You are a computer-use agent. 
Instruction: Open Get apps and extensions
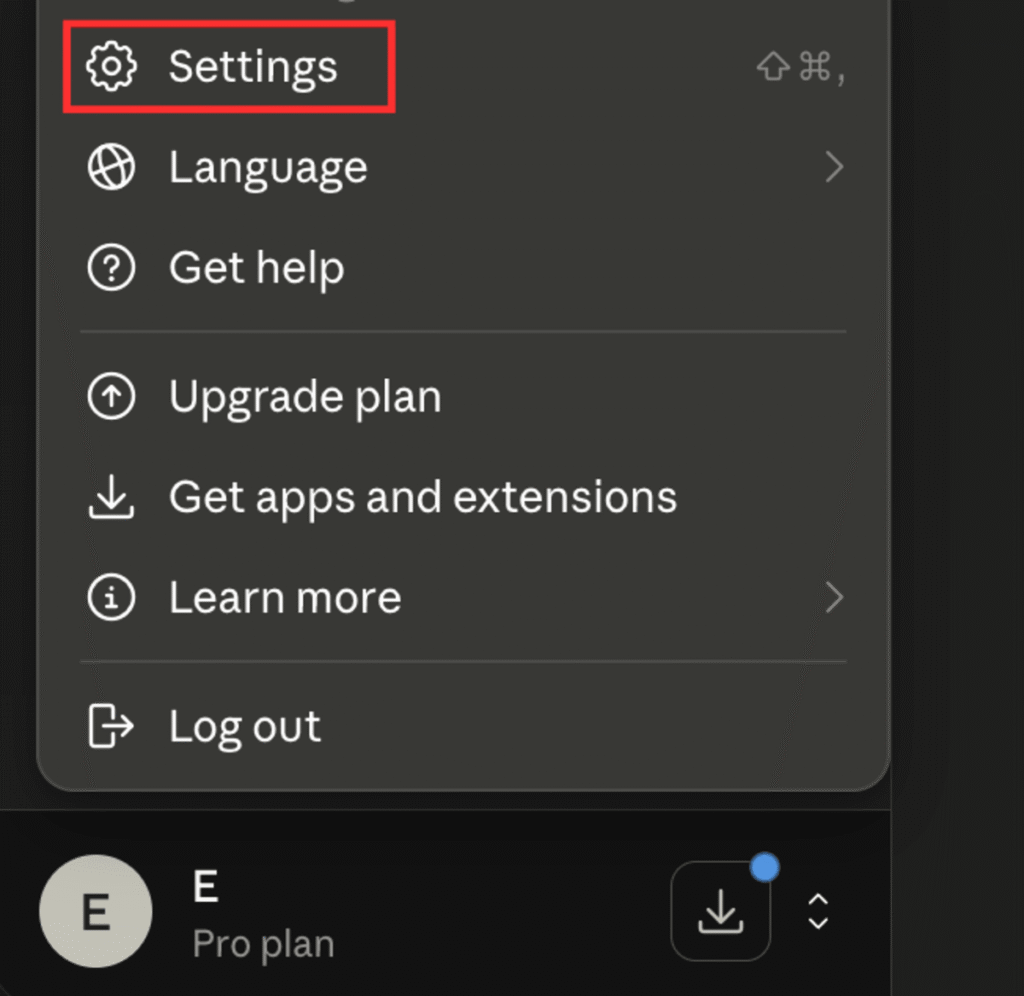pos(464,497)
